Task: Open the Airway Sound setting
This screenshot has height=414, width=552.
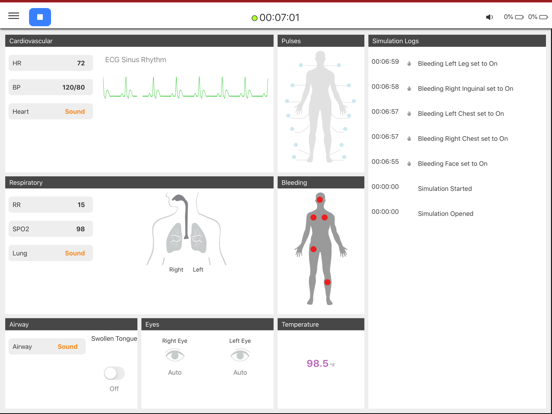Action: [x=47, y=347]
